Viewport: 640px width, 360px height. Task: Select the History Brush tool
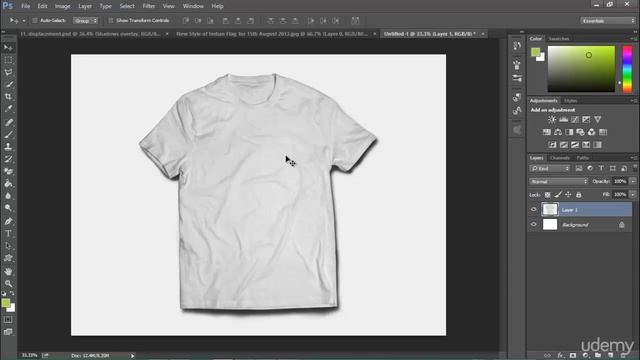tap(8, 159)
